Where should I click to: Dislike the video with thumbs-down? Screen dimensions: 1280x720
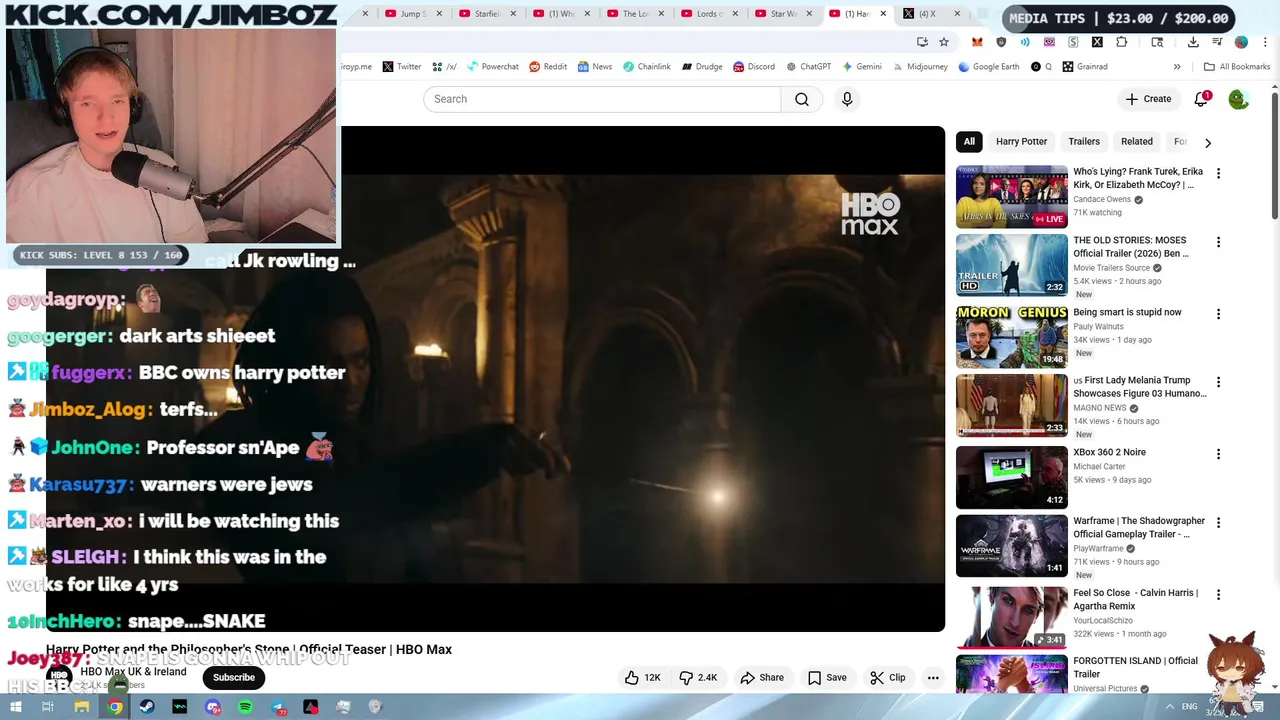tap(699, 677)
